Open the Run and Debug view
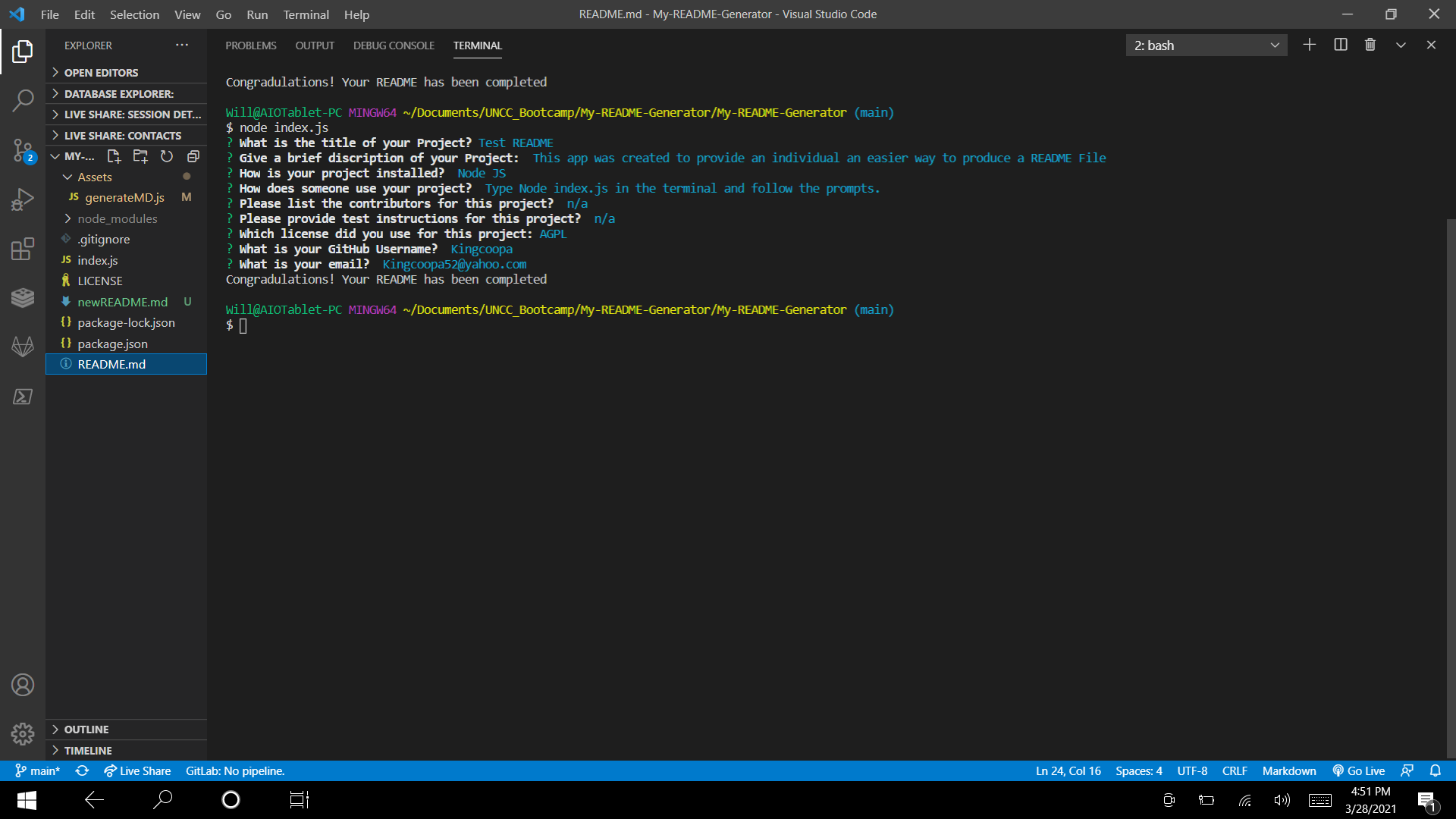This screenshot has height=819, width=1456. click(x=23, y=199)
